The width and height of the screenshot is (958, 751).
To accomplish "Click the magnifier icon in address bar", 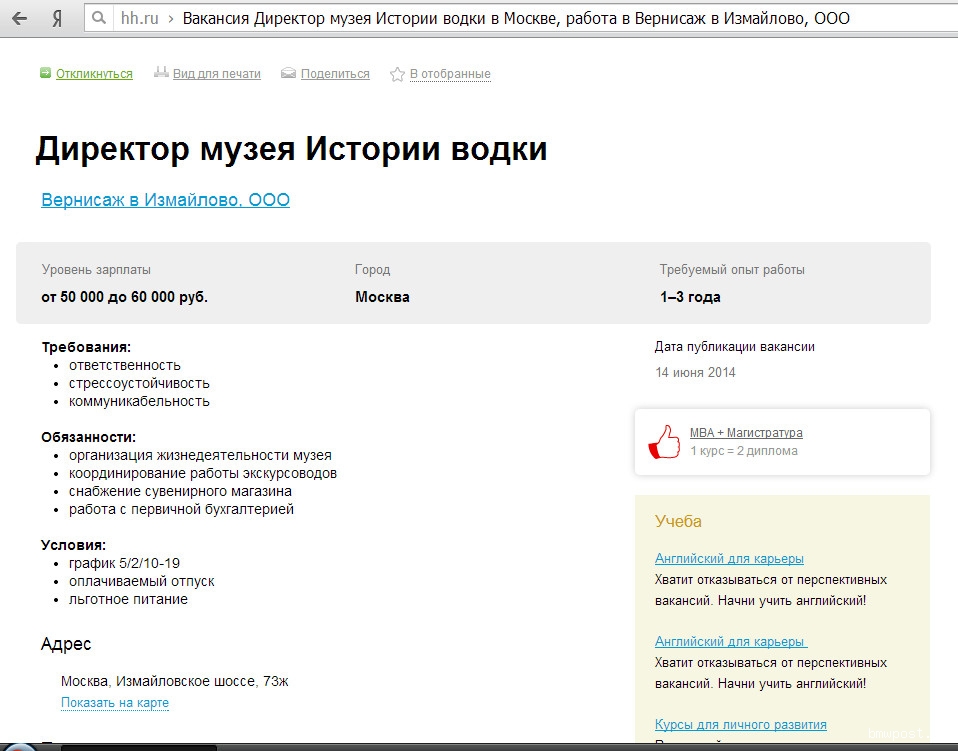I will (97, 19).
